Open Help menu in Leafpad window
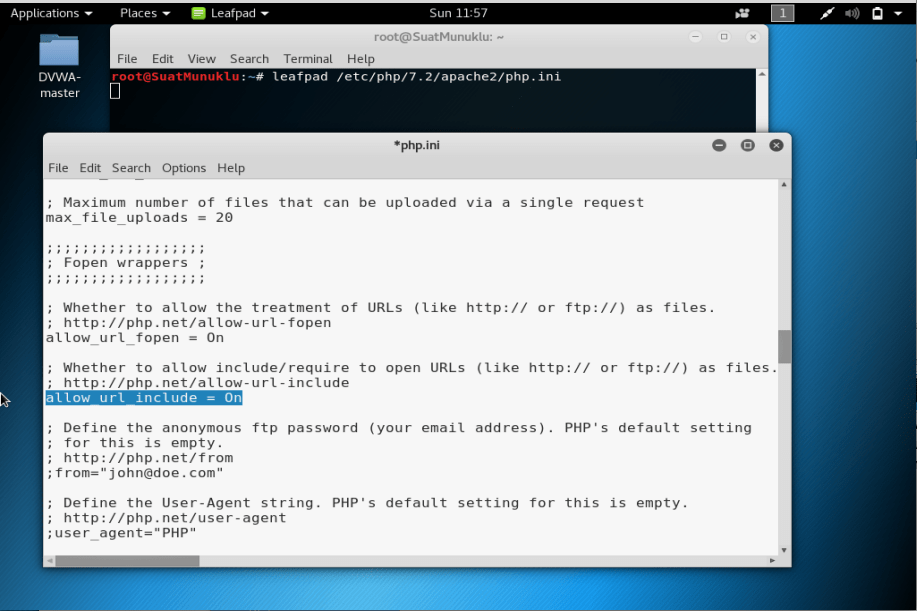The width and height of the screenshot is (917, 611). (230, 168)
